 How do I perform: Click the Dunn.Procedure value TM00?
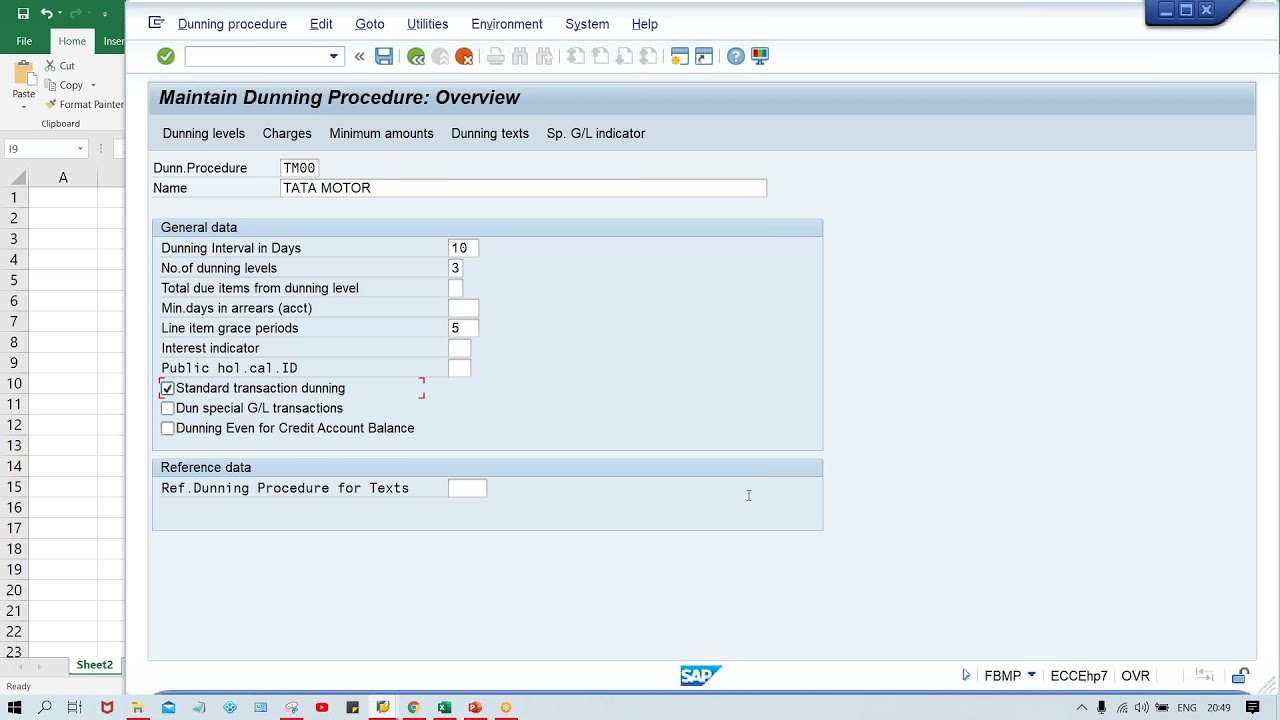[299, 168]
